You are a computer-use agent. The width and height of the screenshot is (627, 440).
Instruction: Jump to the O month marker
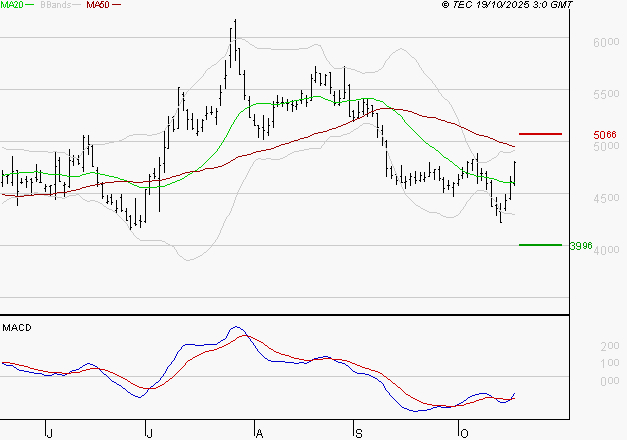462,432
